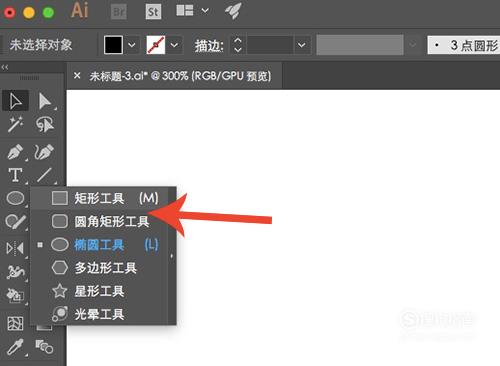The image size is (500, 366).
Task: Click the arrange documents layout icon
Action: [185, 11]
